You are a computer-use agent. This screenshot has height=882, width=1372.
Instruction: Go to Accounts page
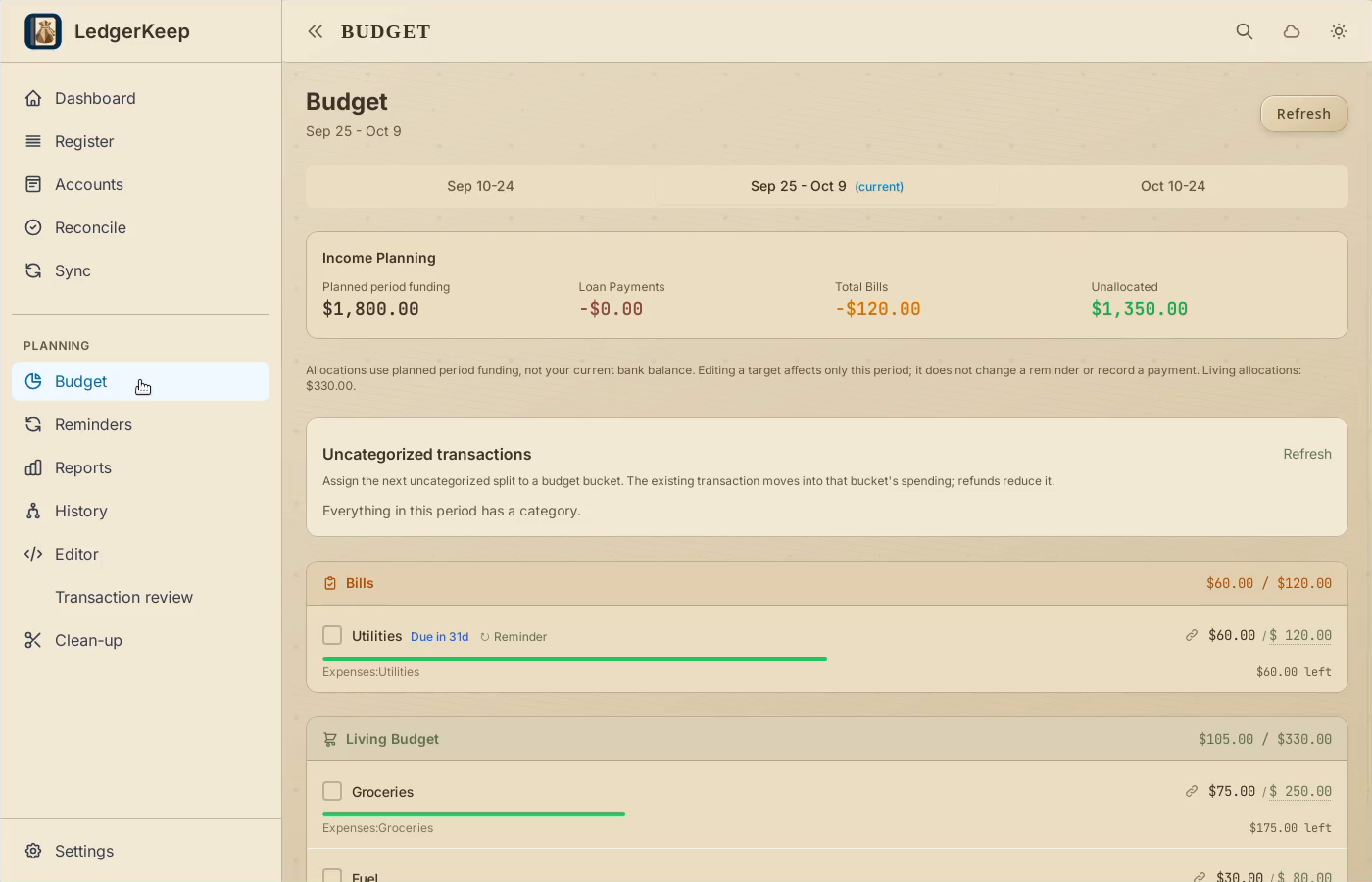[x=140, y=184]
